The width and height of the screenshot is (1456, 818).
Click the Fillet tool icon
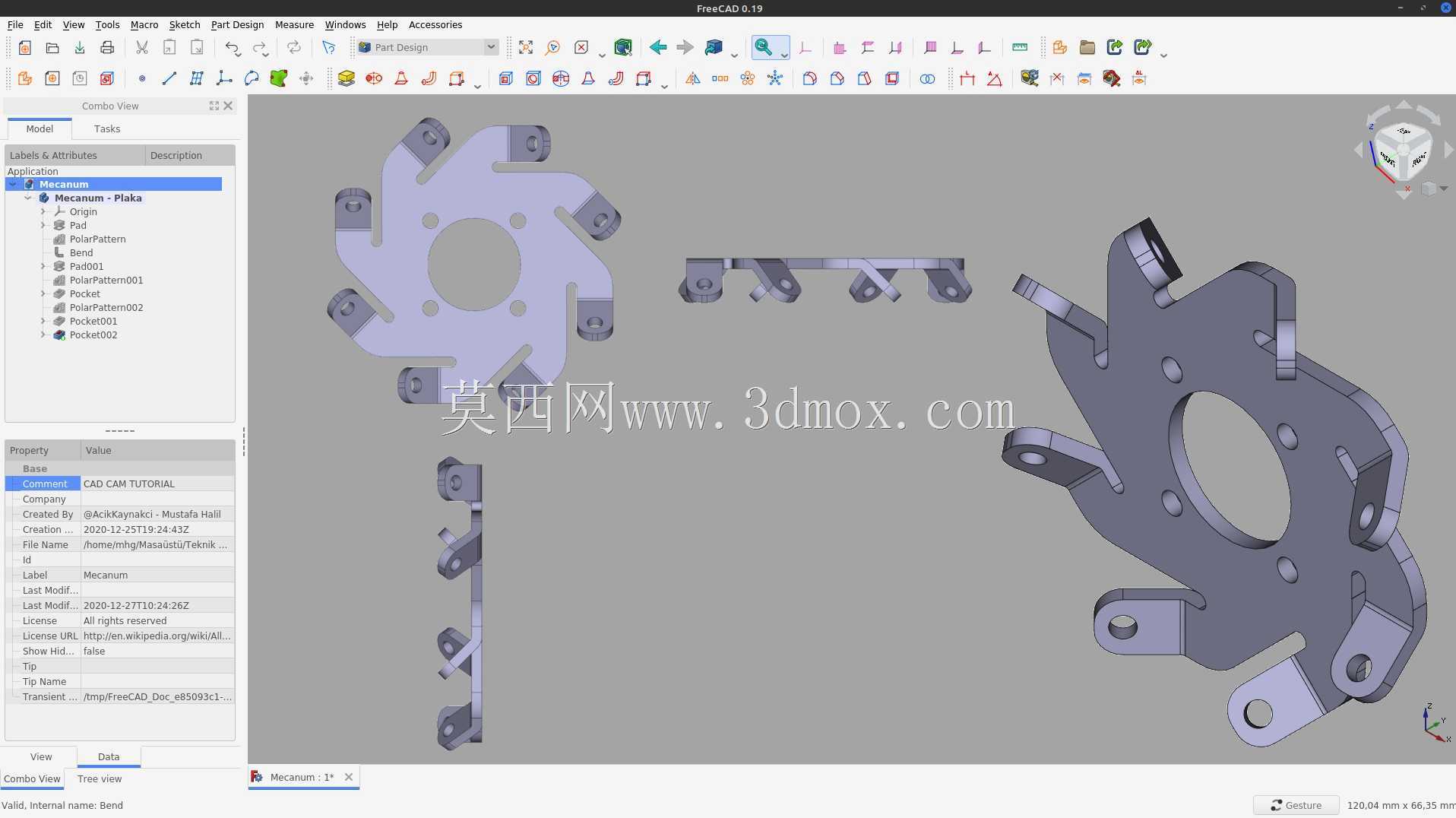coord(810,78)
